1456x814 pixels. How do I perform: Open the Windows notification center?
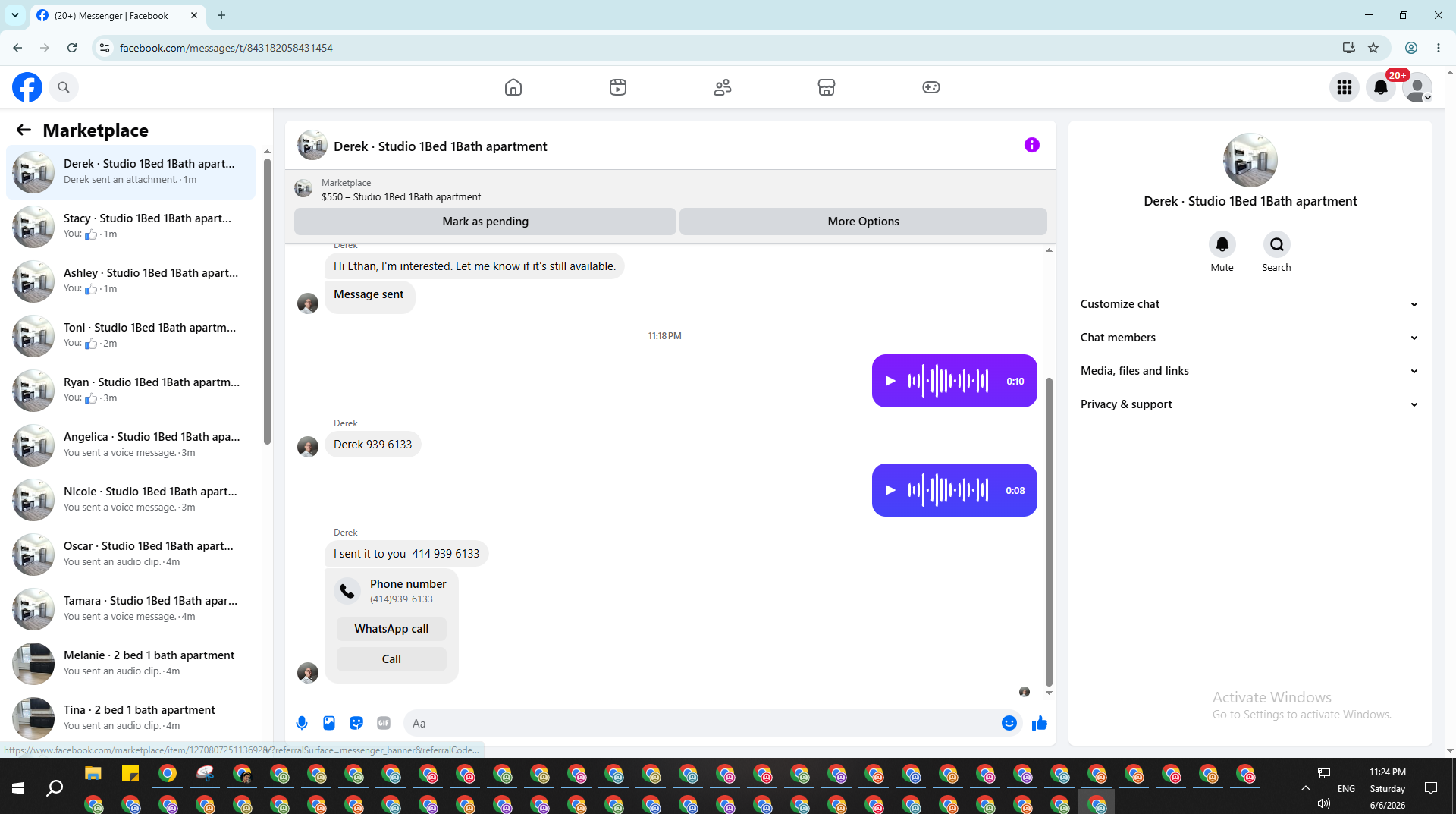click(1431, 788)
